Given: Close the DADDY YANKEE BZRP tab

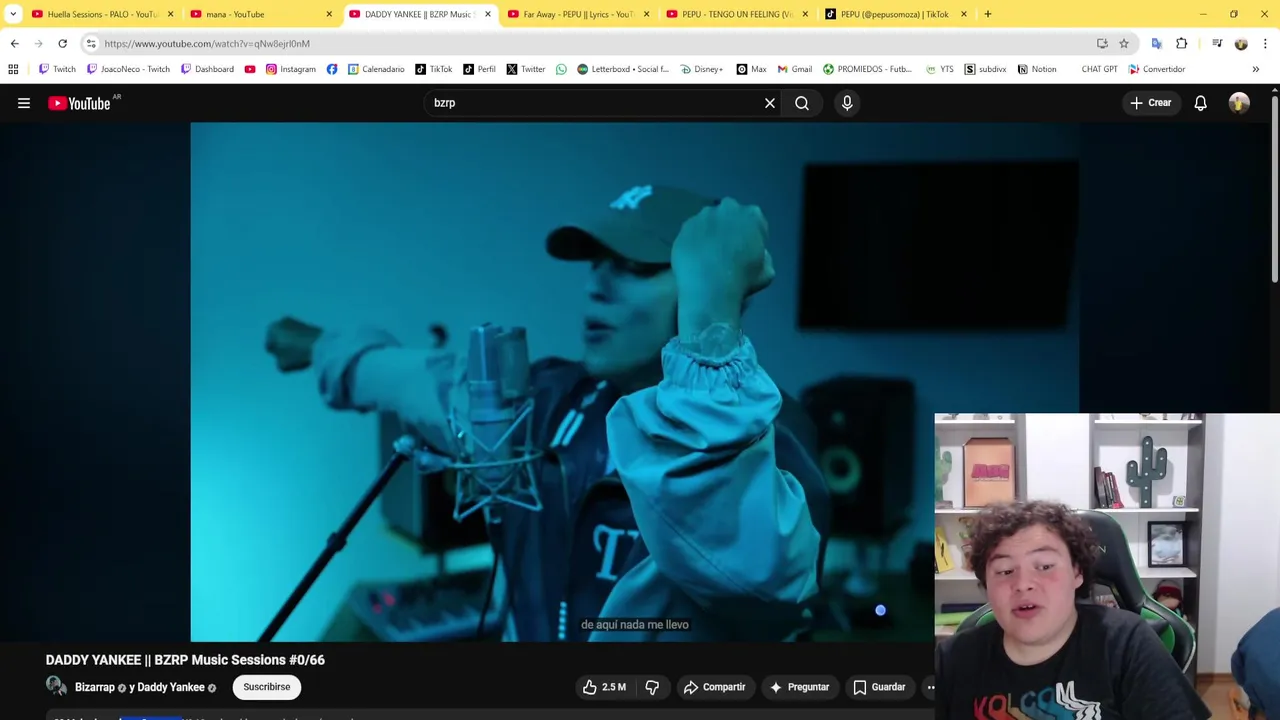Looking at the screenshot, I should click(488, 14).
